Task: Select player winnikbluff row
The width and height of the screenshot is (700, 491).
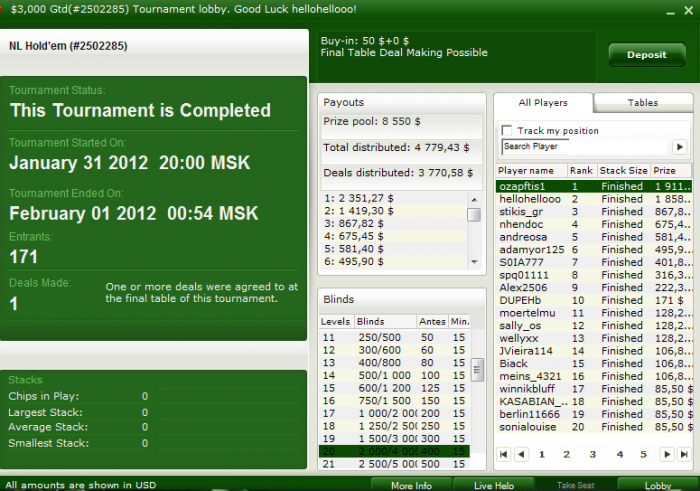Action: (594, 389)
